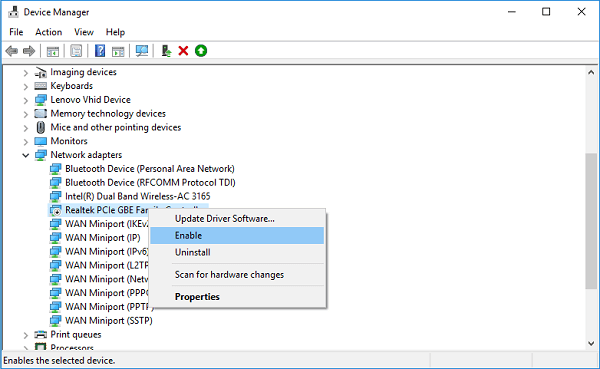Expand Mice and other pointing devices
Screen dimensions: 600x369
[26, 128]
